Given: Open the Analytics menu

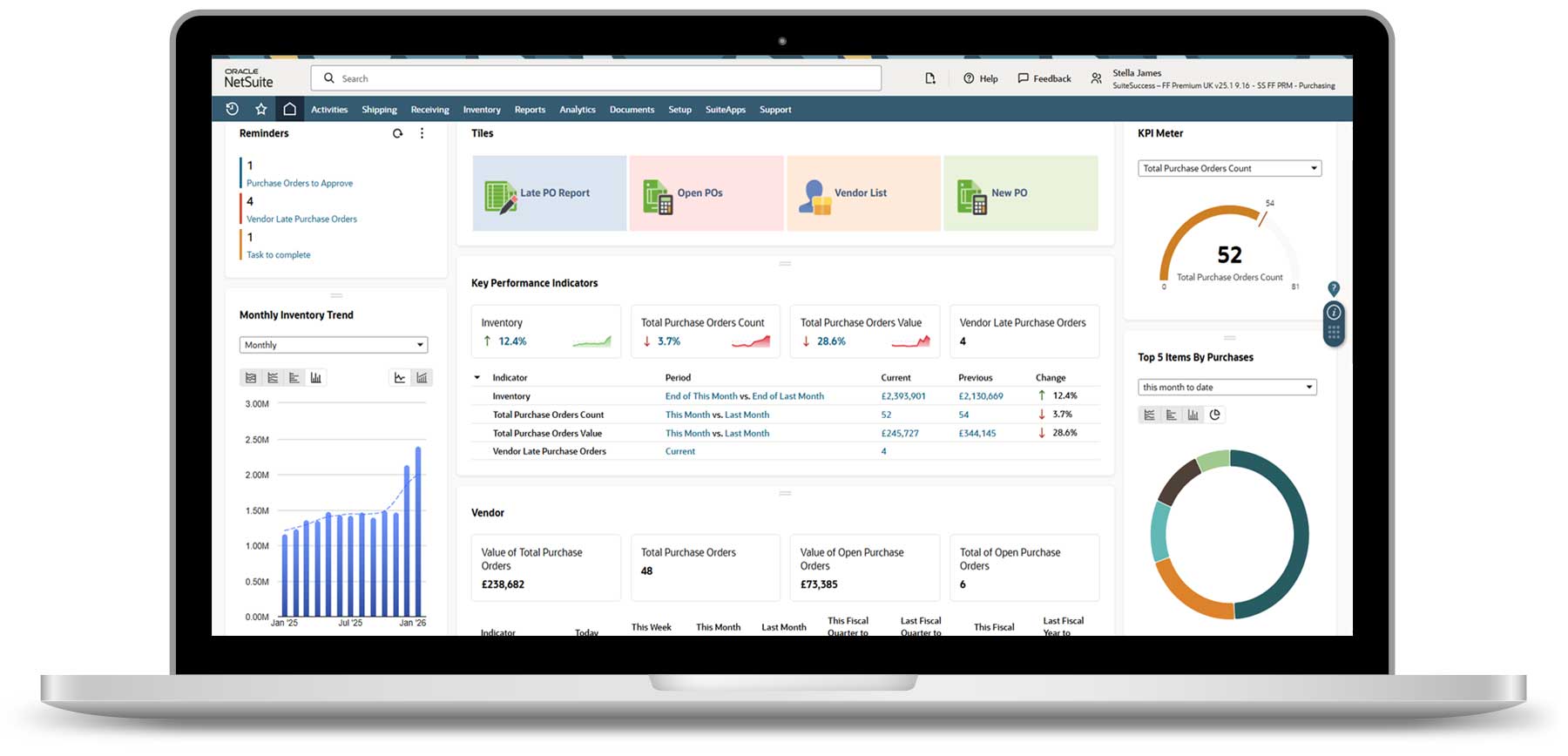Looking at the screenshot, I should pyautogui.click(x=578, y=110).
